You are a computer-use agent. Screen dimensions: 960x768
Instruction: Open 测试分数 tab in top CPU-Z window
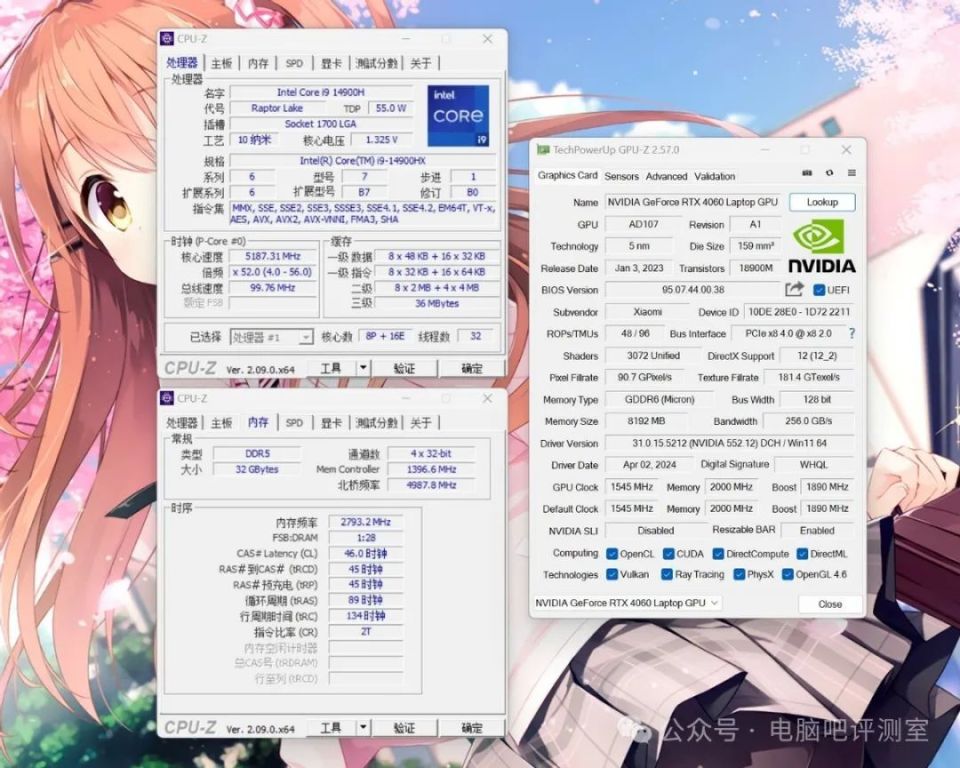click(x=377, y=63)
